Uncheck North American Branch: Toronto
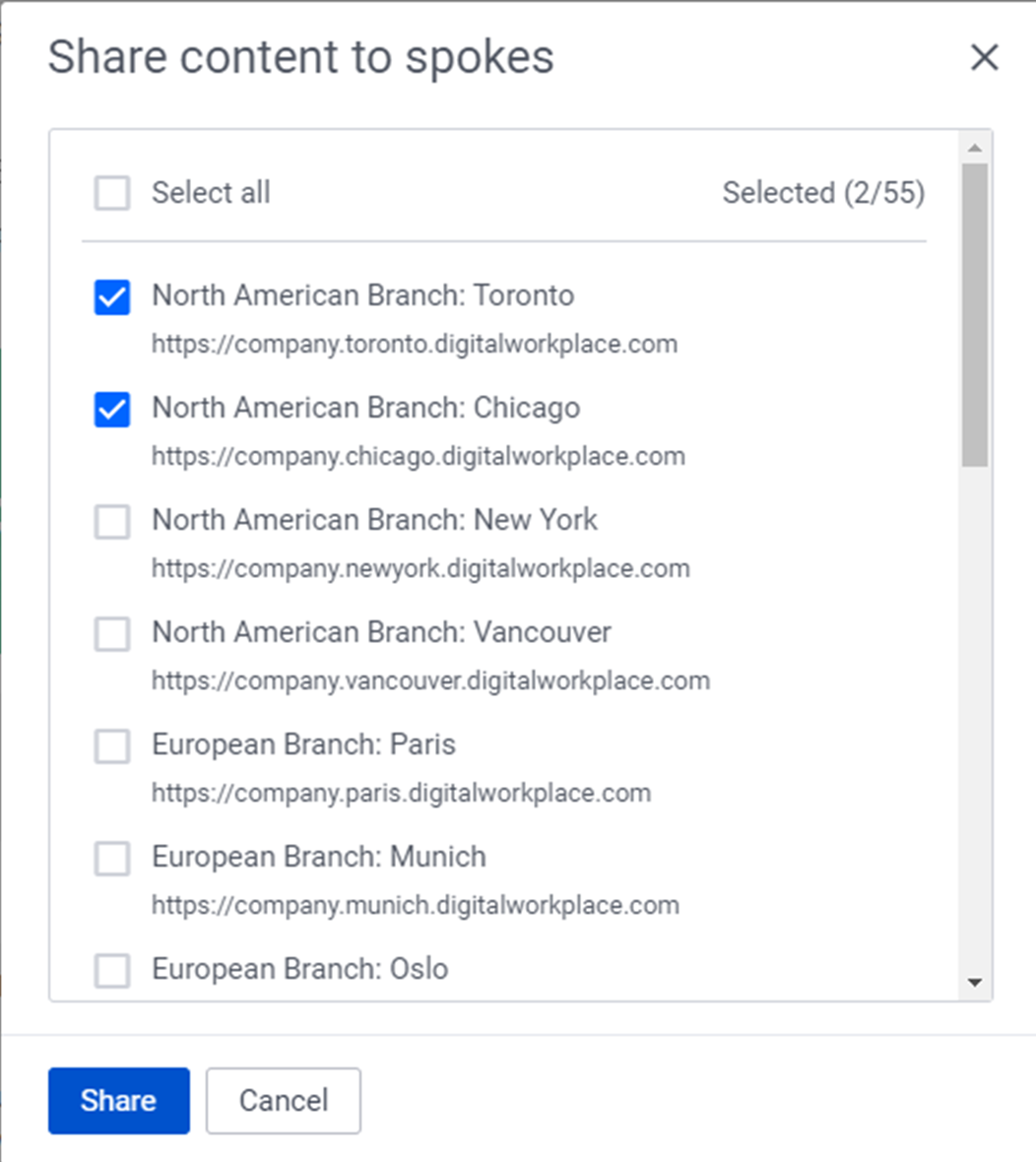 (111, 296)
